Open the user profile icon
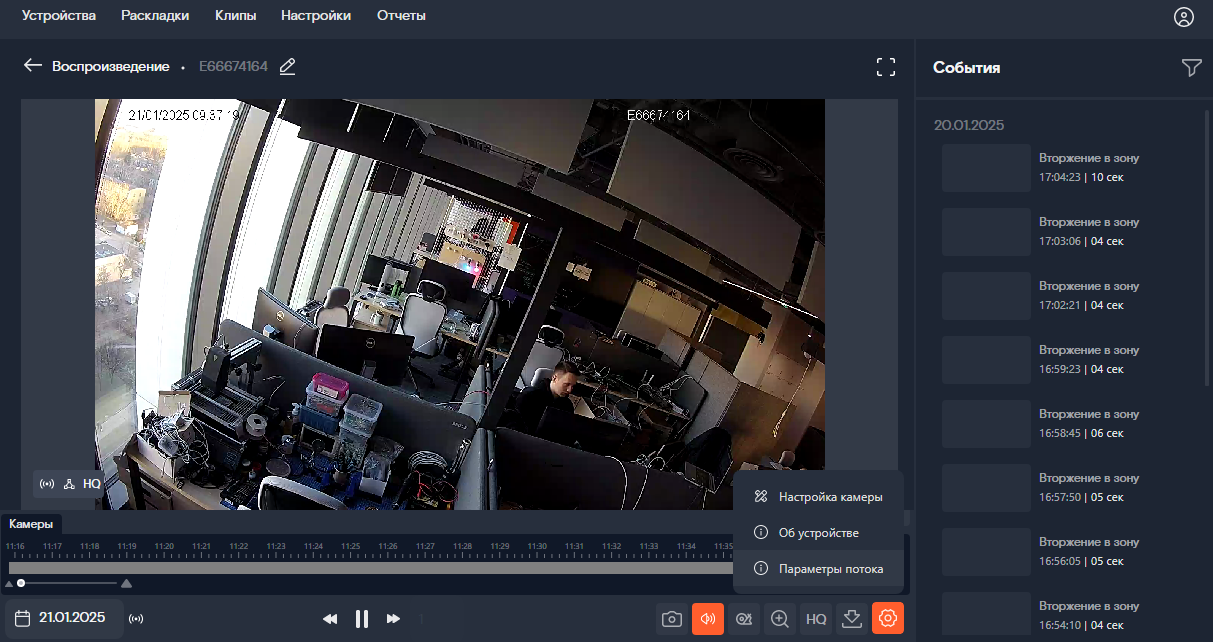 pos(1184,16)
